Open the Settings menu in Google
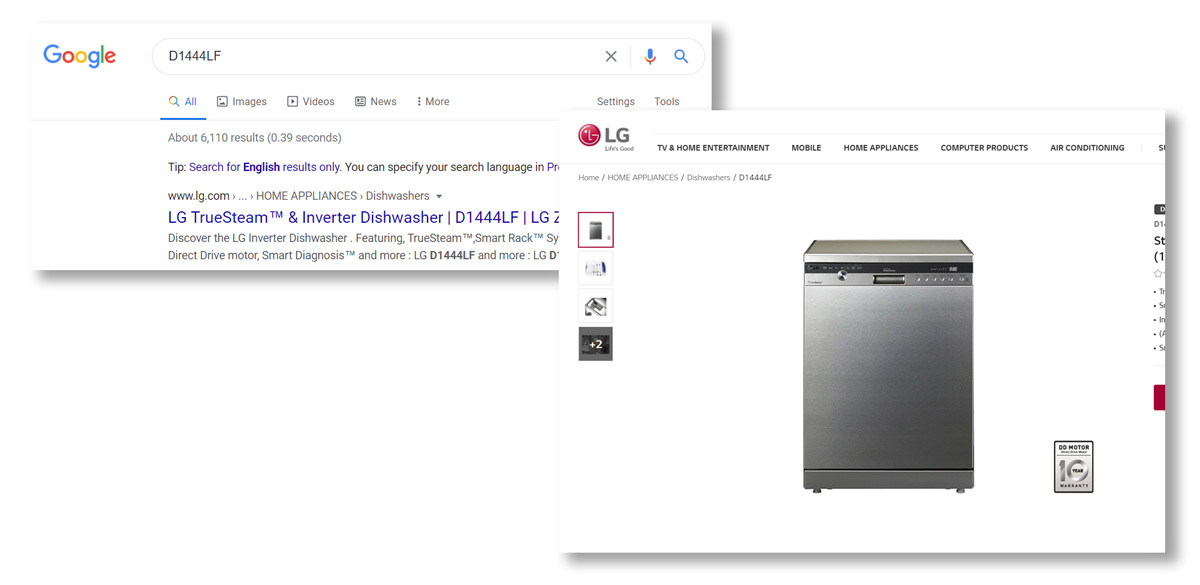This screenshot has height=585, width=1200. 615,102
